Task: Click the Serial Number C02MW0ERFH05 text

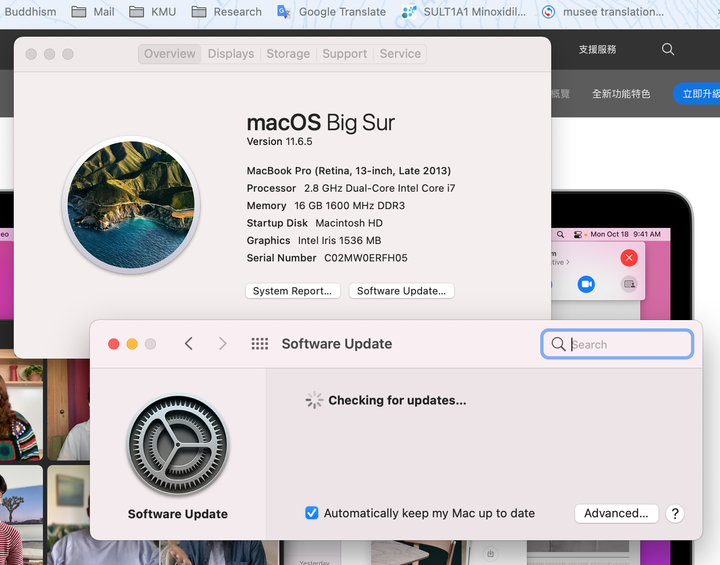Action: click(x=327, y=258)
